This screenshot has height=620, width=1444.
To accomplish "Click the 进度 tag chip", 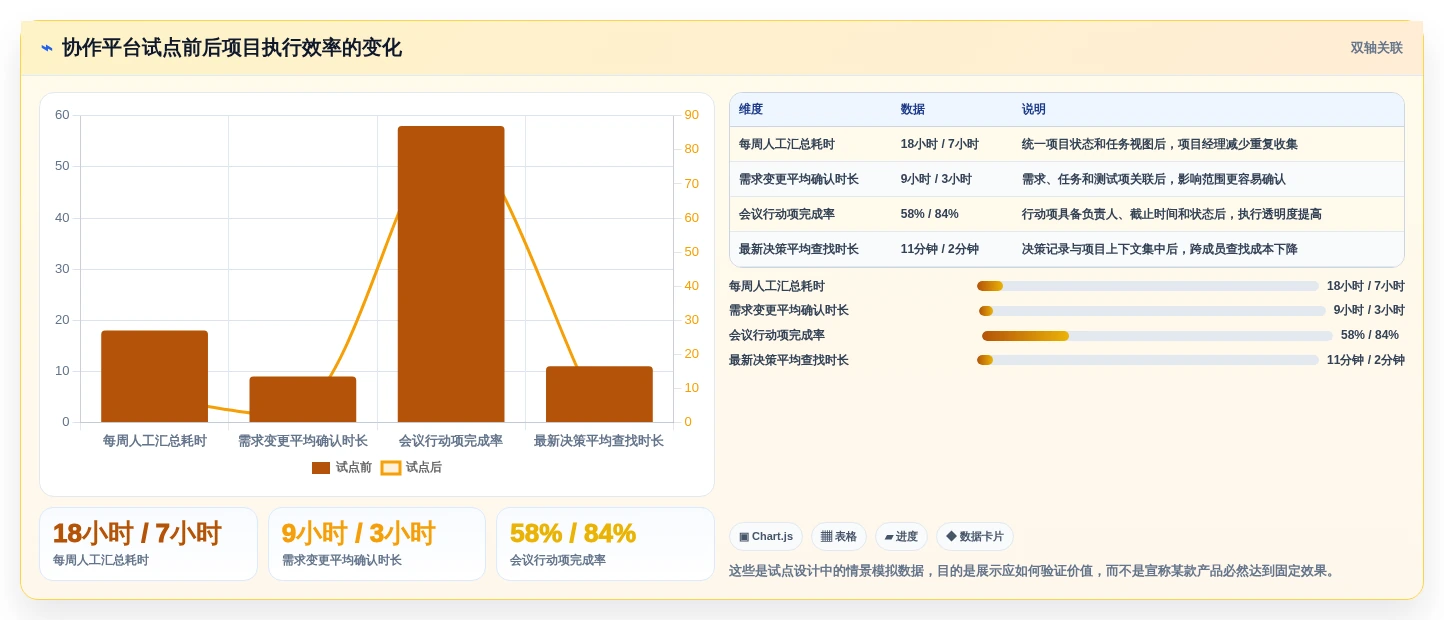I will tap(901, 537).
